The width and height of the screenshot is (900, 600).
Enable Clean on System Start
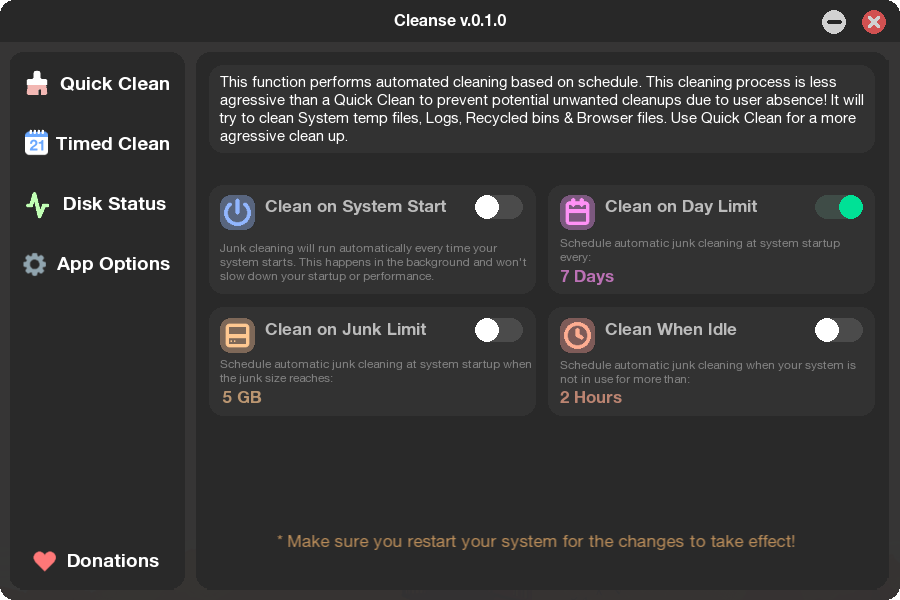498,206
